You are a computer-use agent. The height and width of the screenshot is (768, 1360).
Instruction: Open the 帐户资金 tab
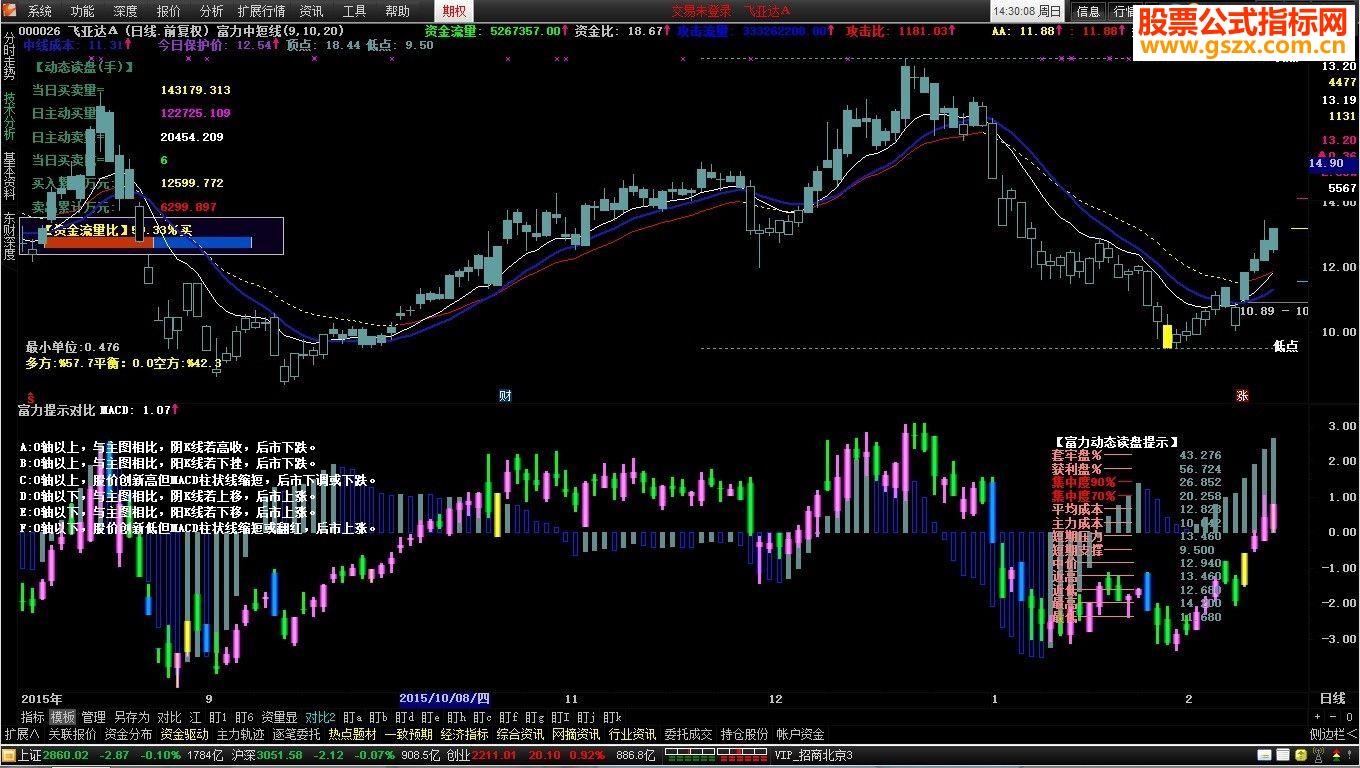(800, 734)
